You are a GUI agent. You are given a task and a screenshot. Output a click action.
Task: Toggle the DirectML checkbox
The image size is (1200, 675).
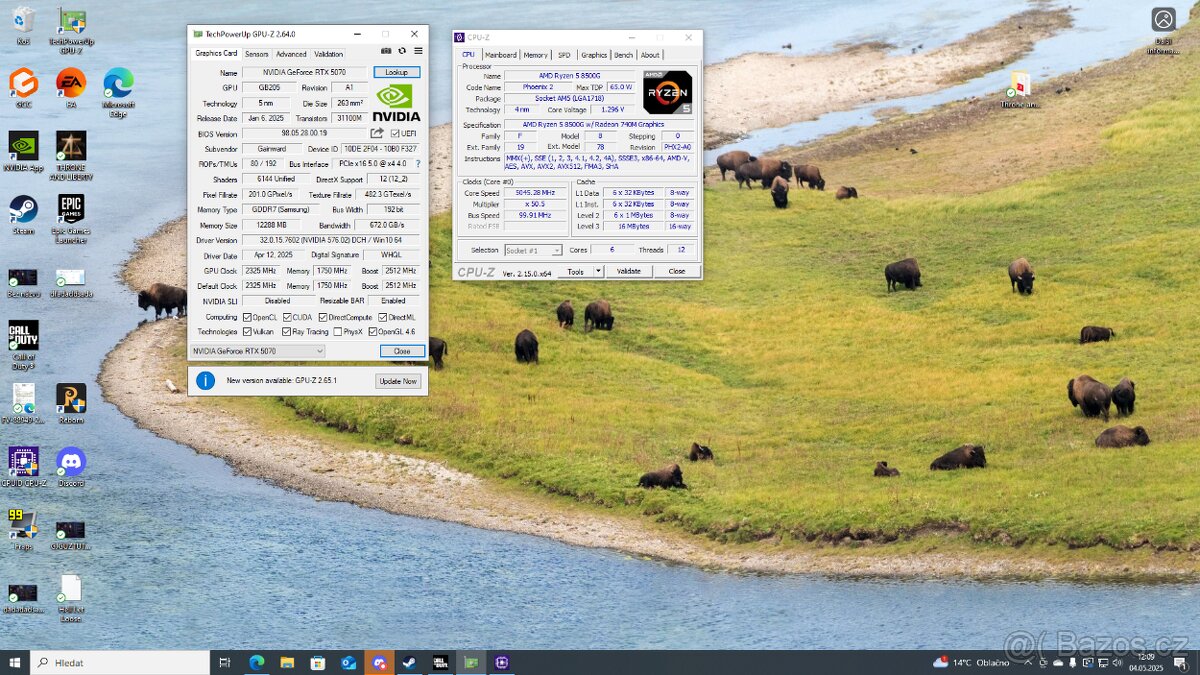[x=383, y=317]
